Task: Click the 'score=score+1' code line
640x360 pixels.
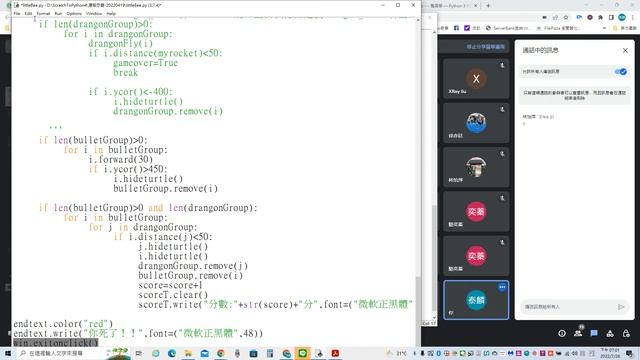Action: [x=170, y=285]
